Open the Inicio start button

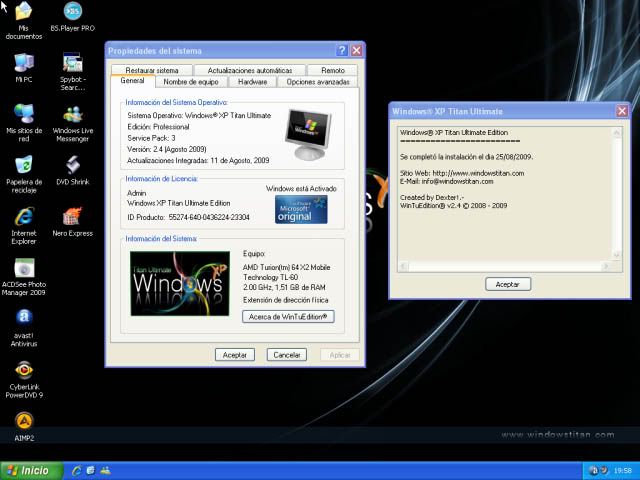coord(31,471)
